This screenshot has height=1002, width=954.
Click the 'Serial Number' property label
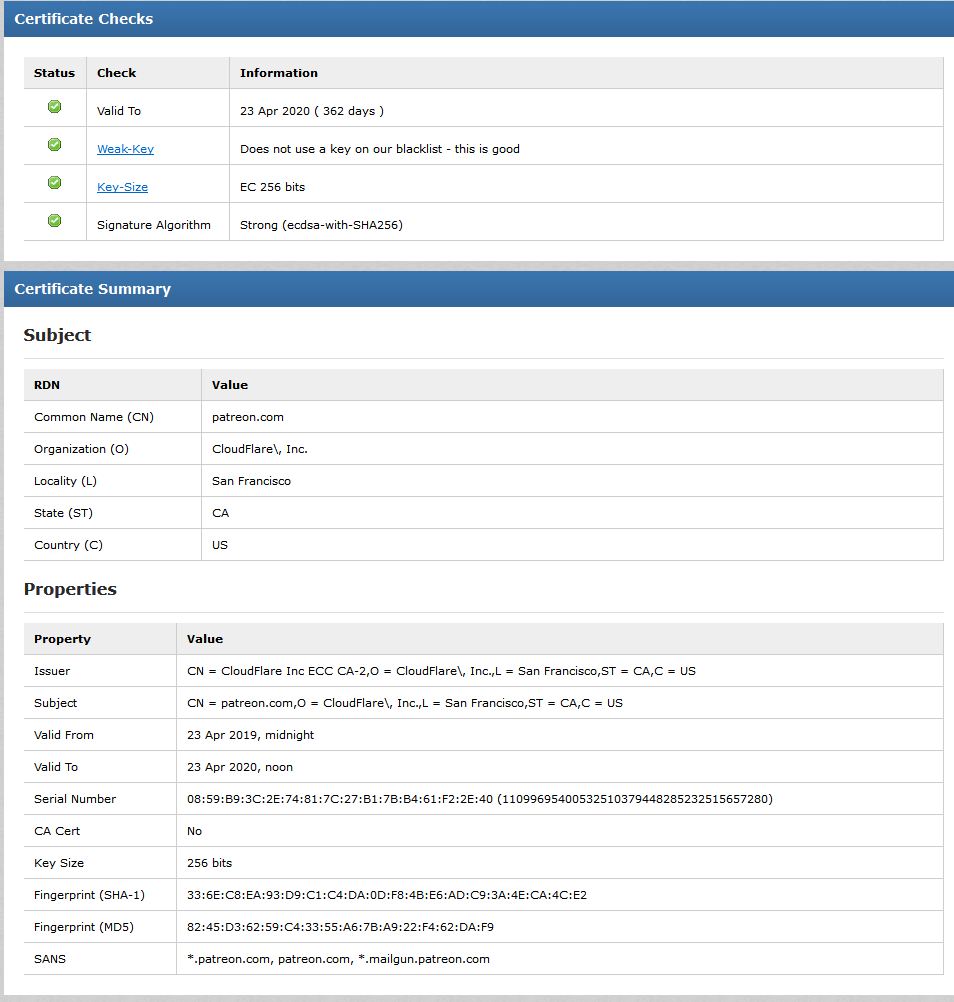click(75, 799)
